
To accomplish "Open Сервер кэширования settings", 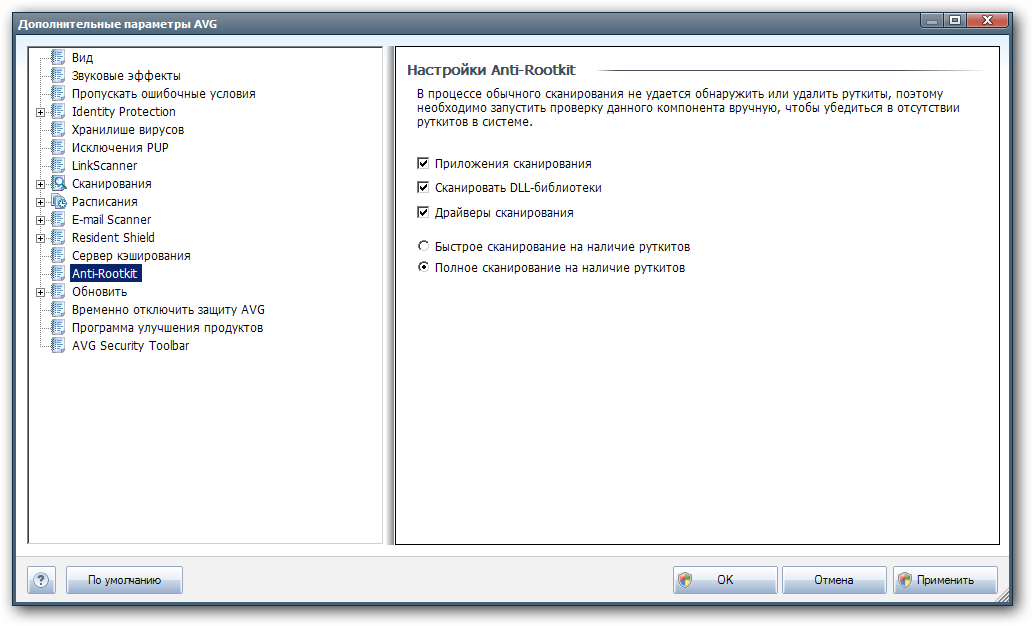I will [131, 256].
